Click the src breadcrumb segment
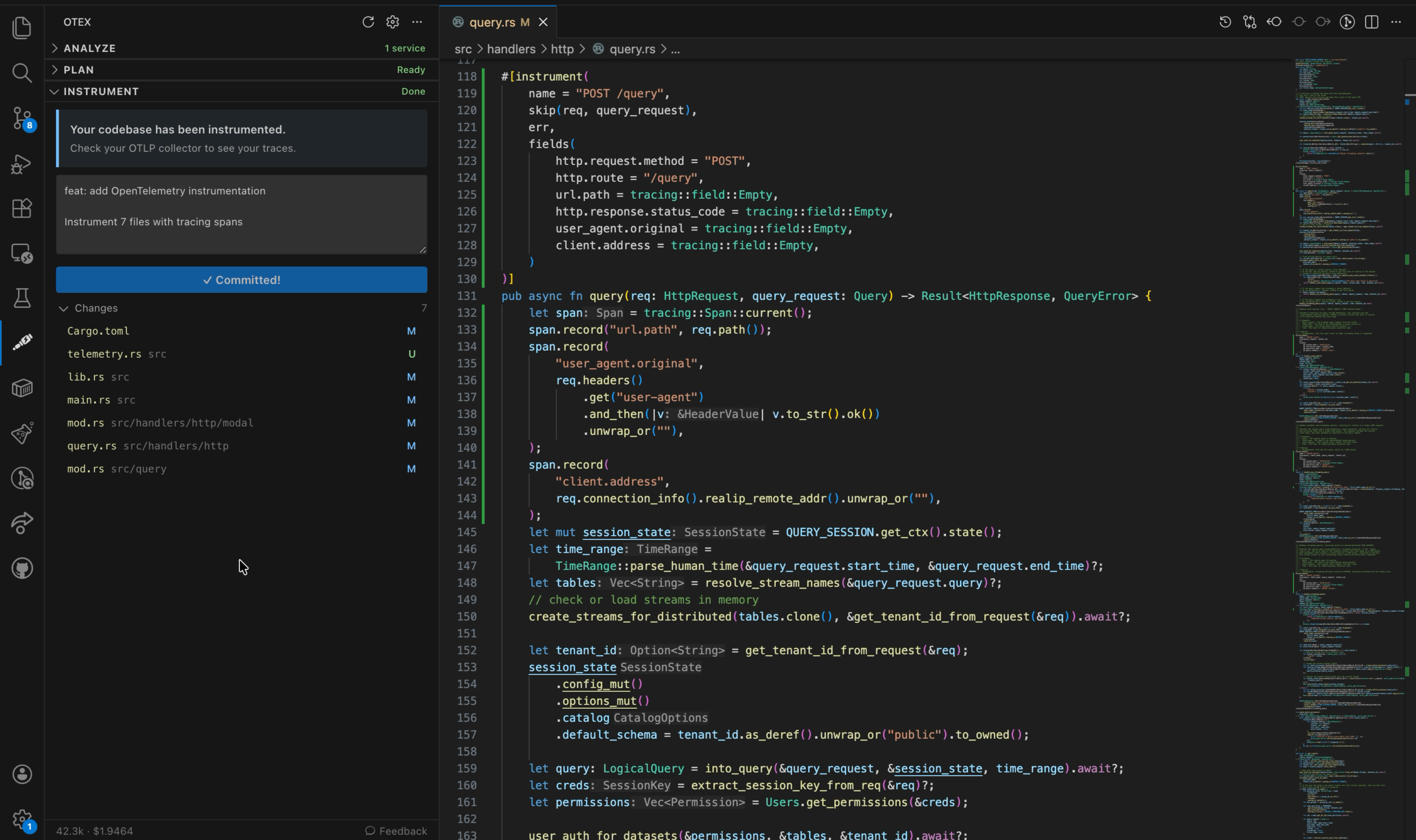Image resolution: width=1416 pixels, height=840 pixels. pyautogui.click(x=463, y=49)
